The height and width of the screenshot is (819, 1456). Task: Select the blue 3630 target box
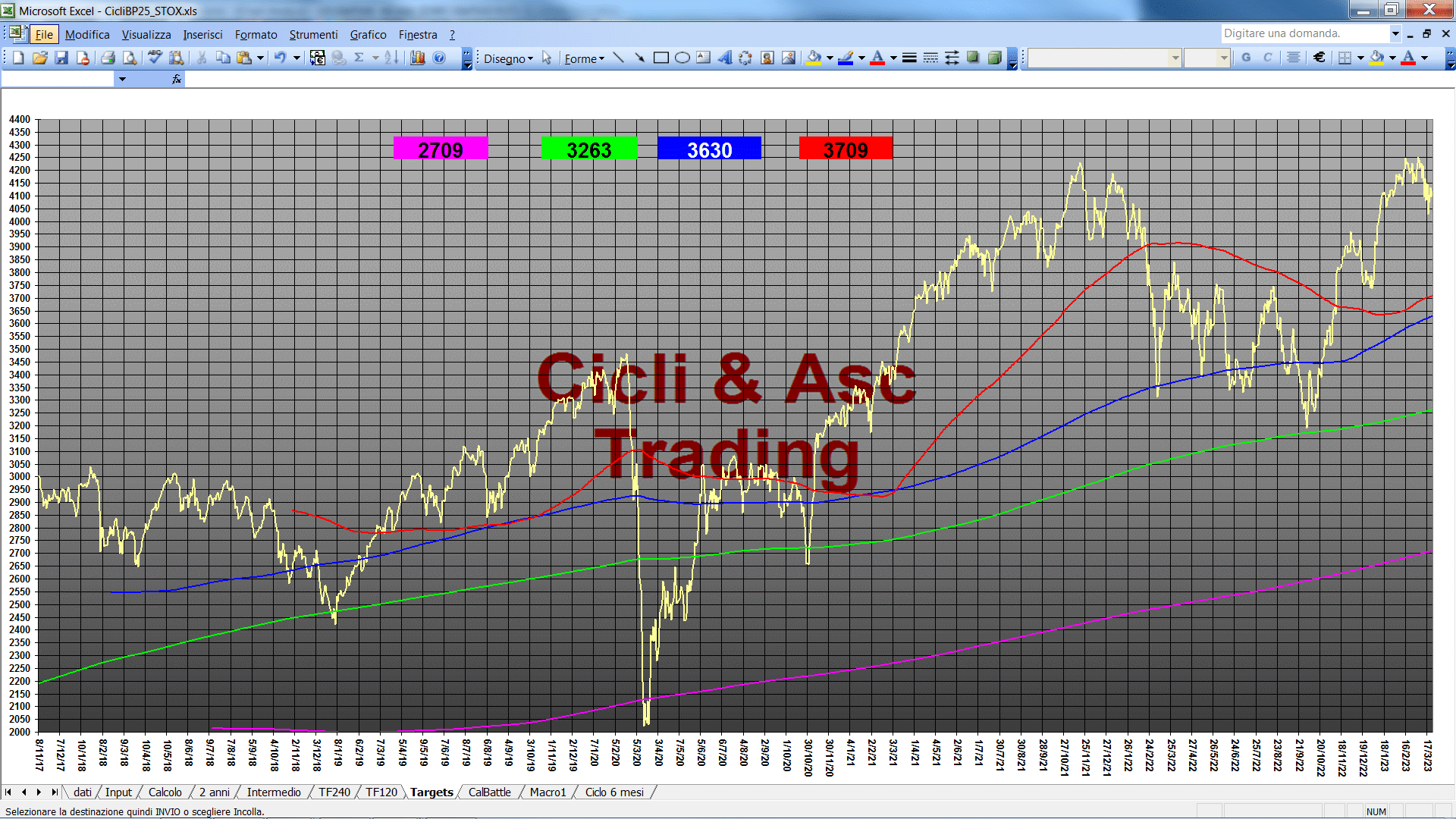pyautogui.click(x=709, y=149)
